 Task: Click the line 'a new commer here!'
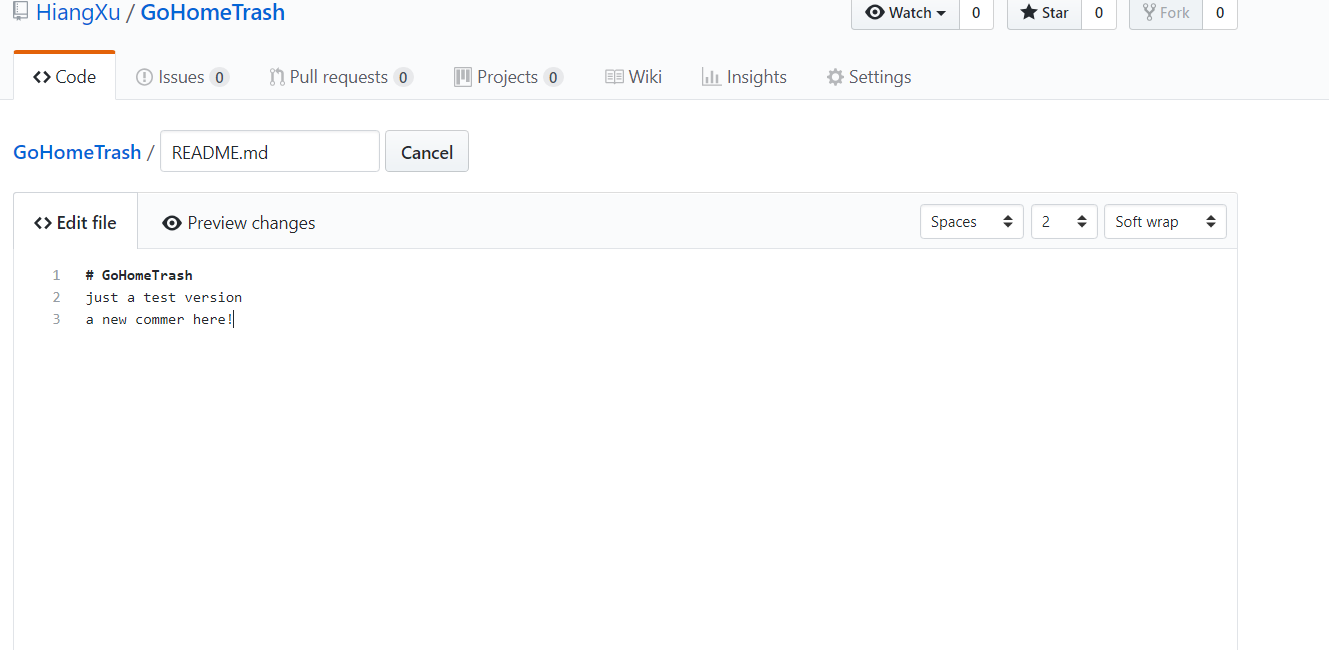click(x=160, y=319)
